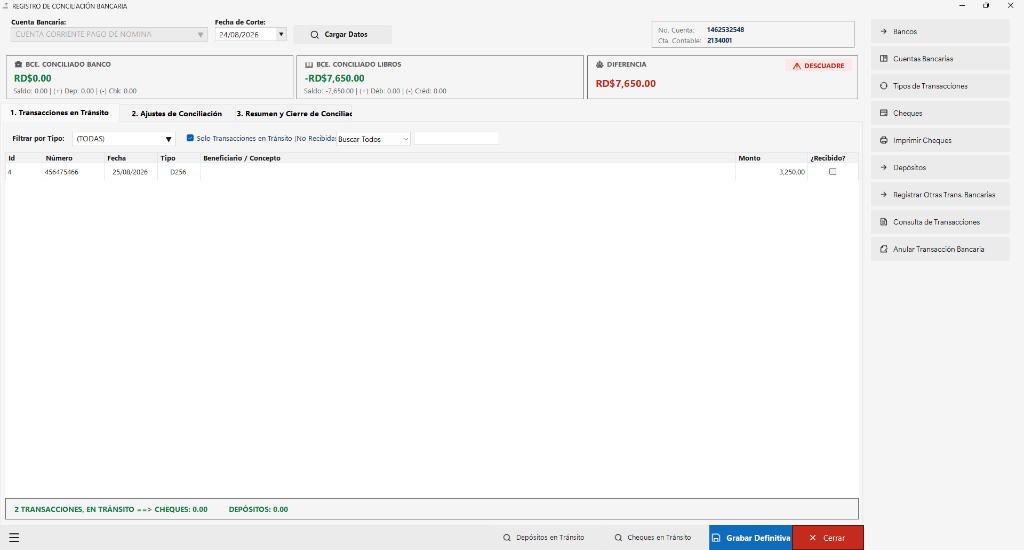Image resolution: width=1024 pixels, height=550 pixels.
Task: Sort by the Monto column header
Action: pyautogui.click(x=771, y=158)
